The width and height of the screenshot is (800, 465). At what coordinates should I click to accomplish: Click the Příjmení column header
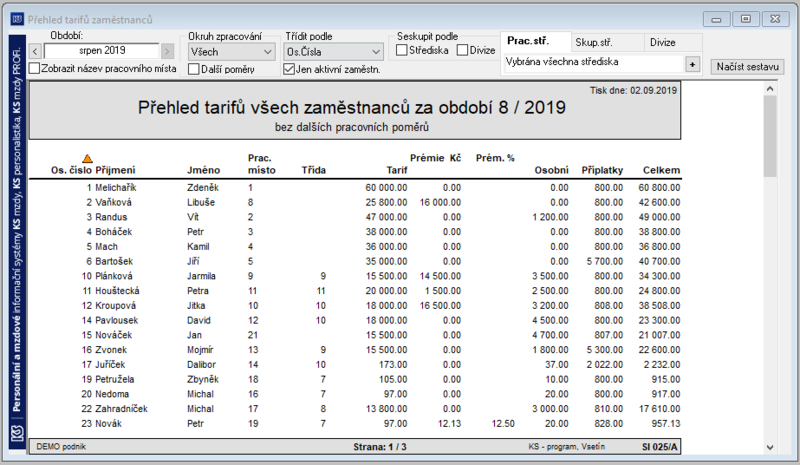[x=115, y=170]
